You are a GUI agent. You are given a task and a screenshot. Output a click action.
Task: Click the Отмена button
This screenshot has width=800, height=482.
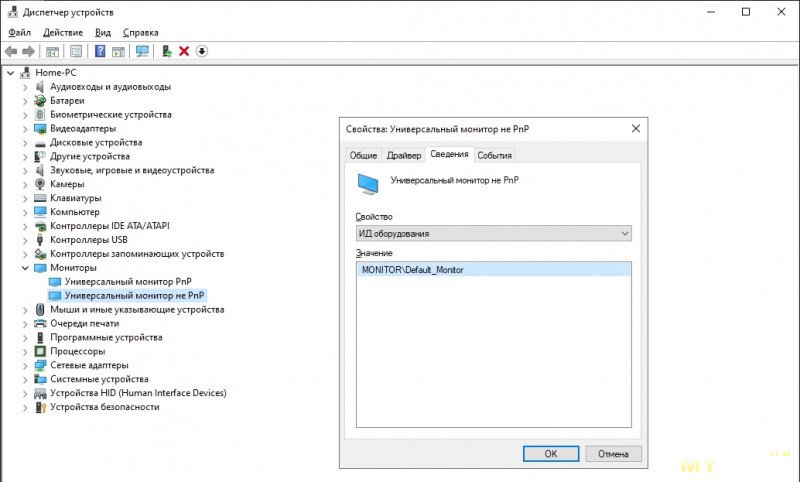[x=613, y=453]
